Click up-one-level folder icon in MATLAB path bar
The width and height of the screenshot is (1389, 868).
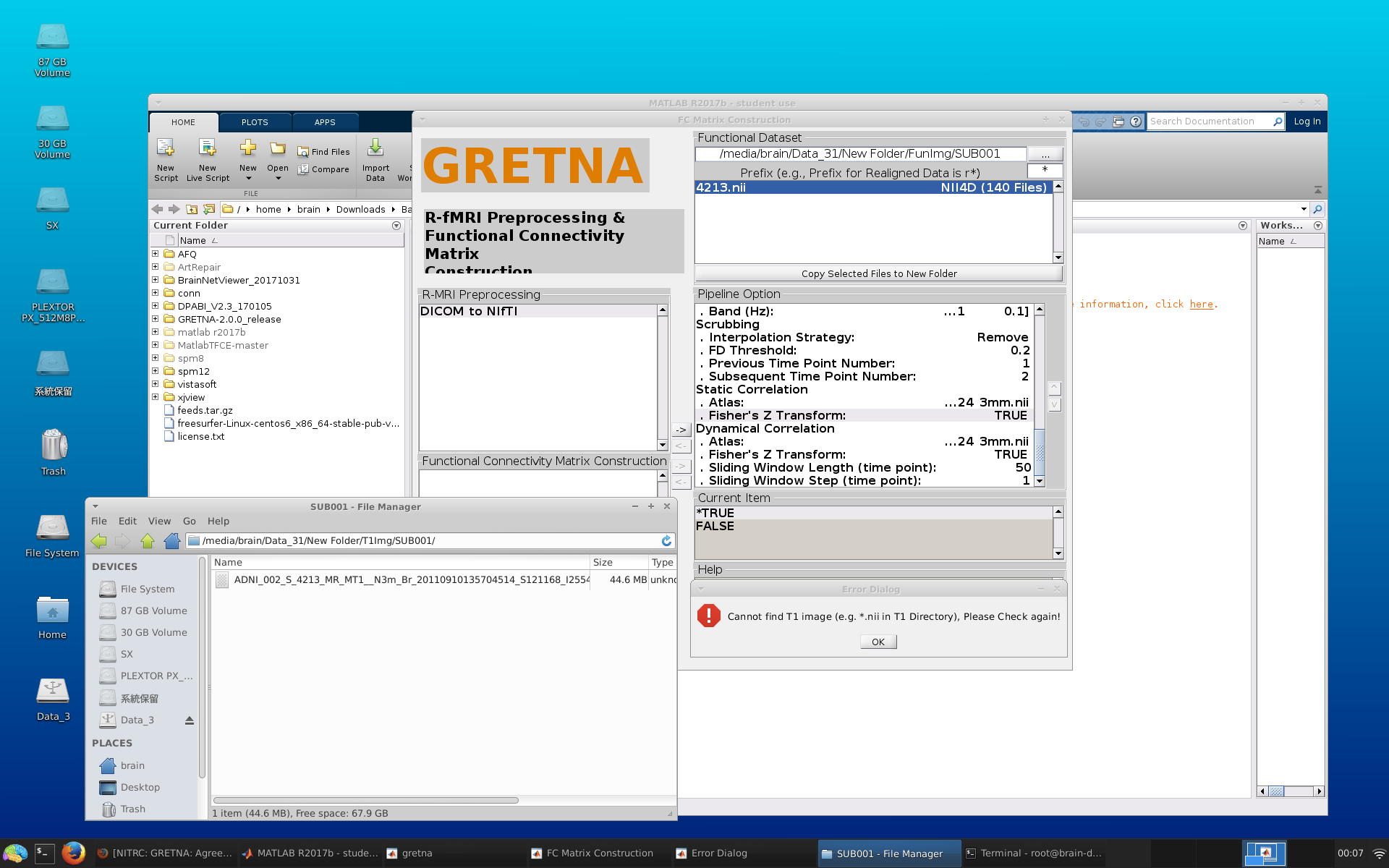pos(192,209)
